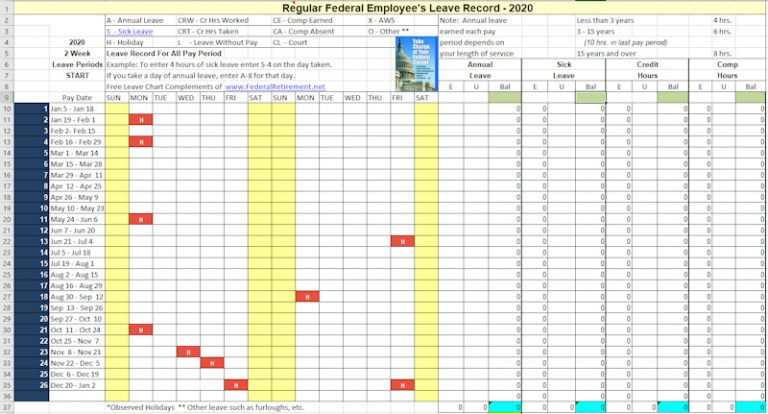The height and width of the screenshot is (414, 768).
Task: Click the Wednesday holiday cell in Nov 8 - Nov 21
Action: pos(187,351)
